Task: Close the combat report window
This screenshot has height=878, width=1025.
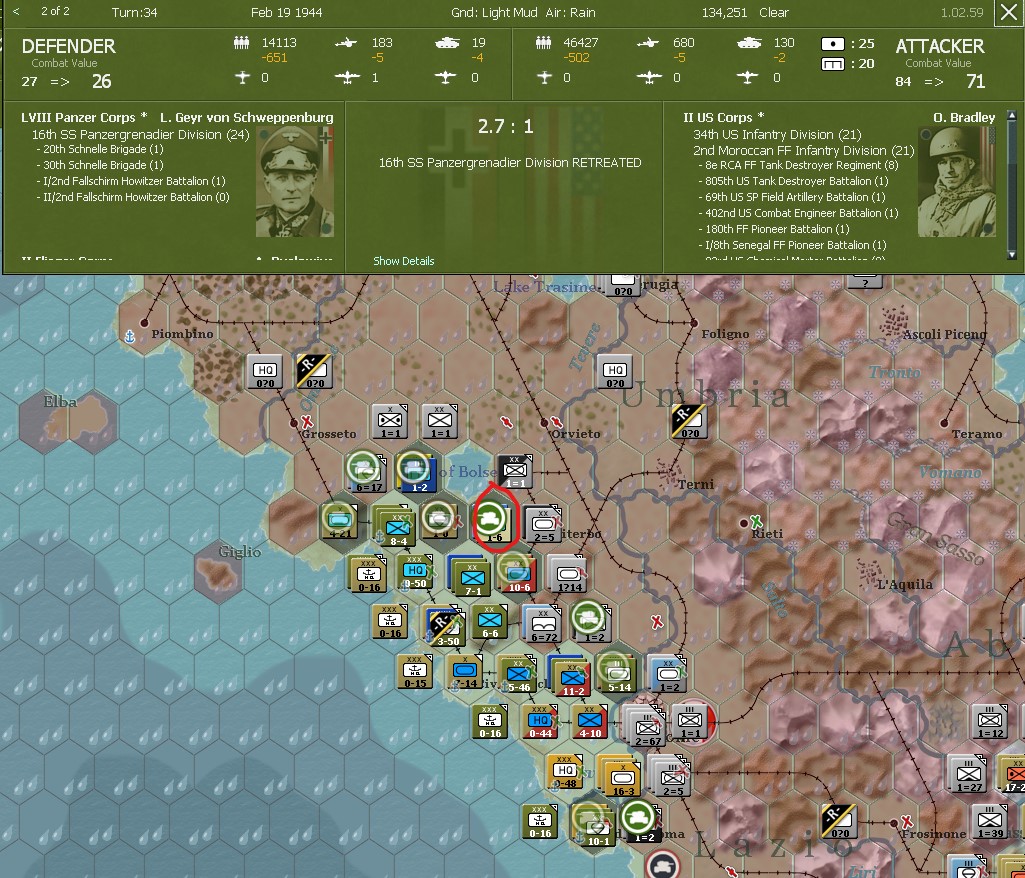Action: (x=1007, y=12)
